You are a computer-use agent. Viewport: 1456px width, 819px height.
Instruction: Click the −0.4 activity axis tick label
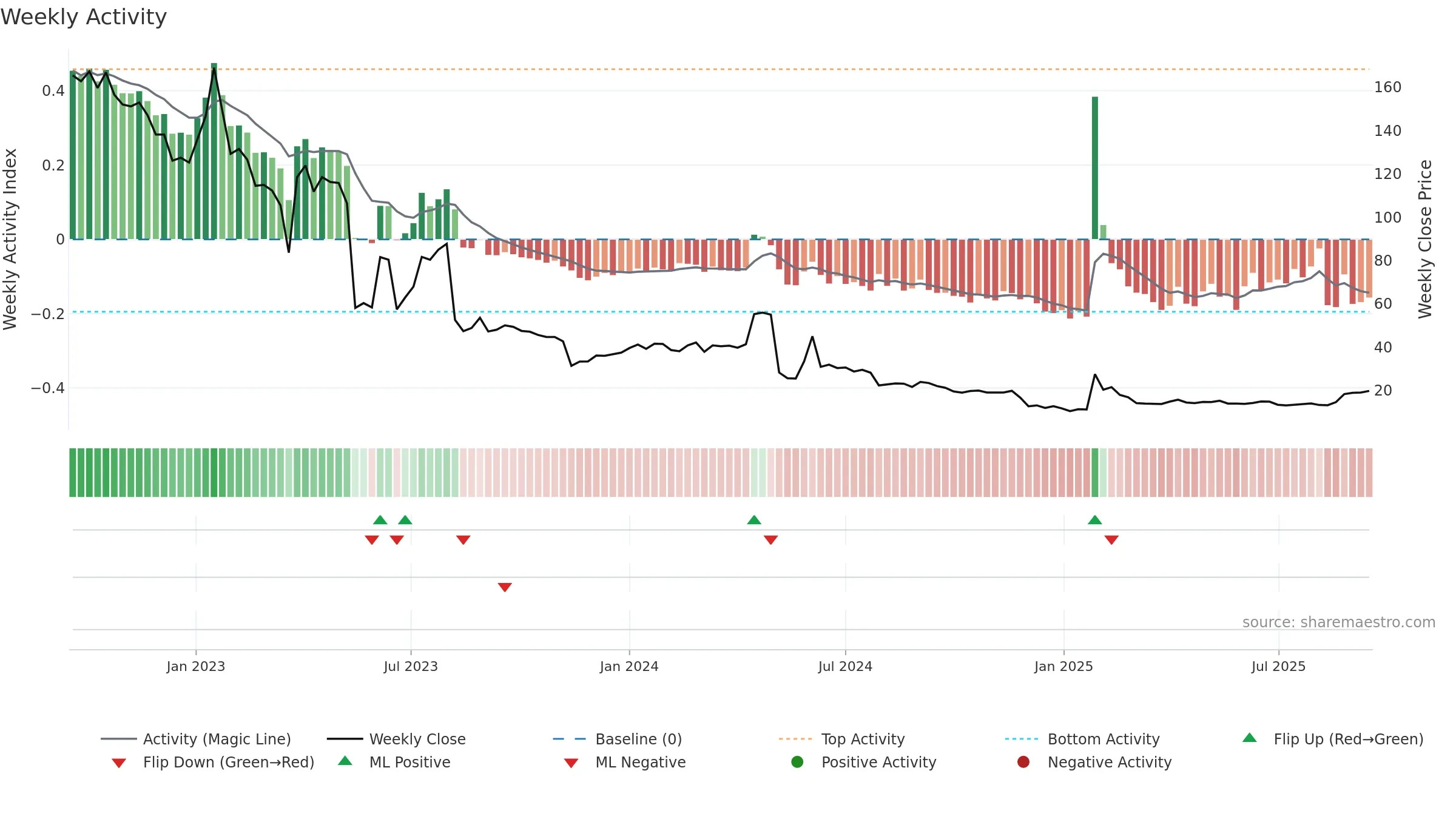click(48, 388)
